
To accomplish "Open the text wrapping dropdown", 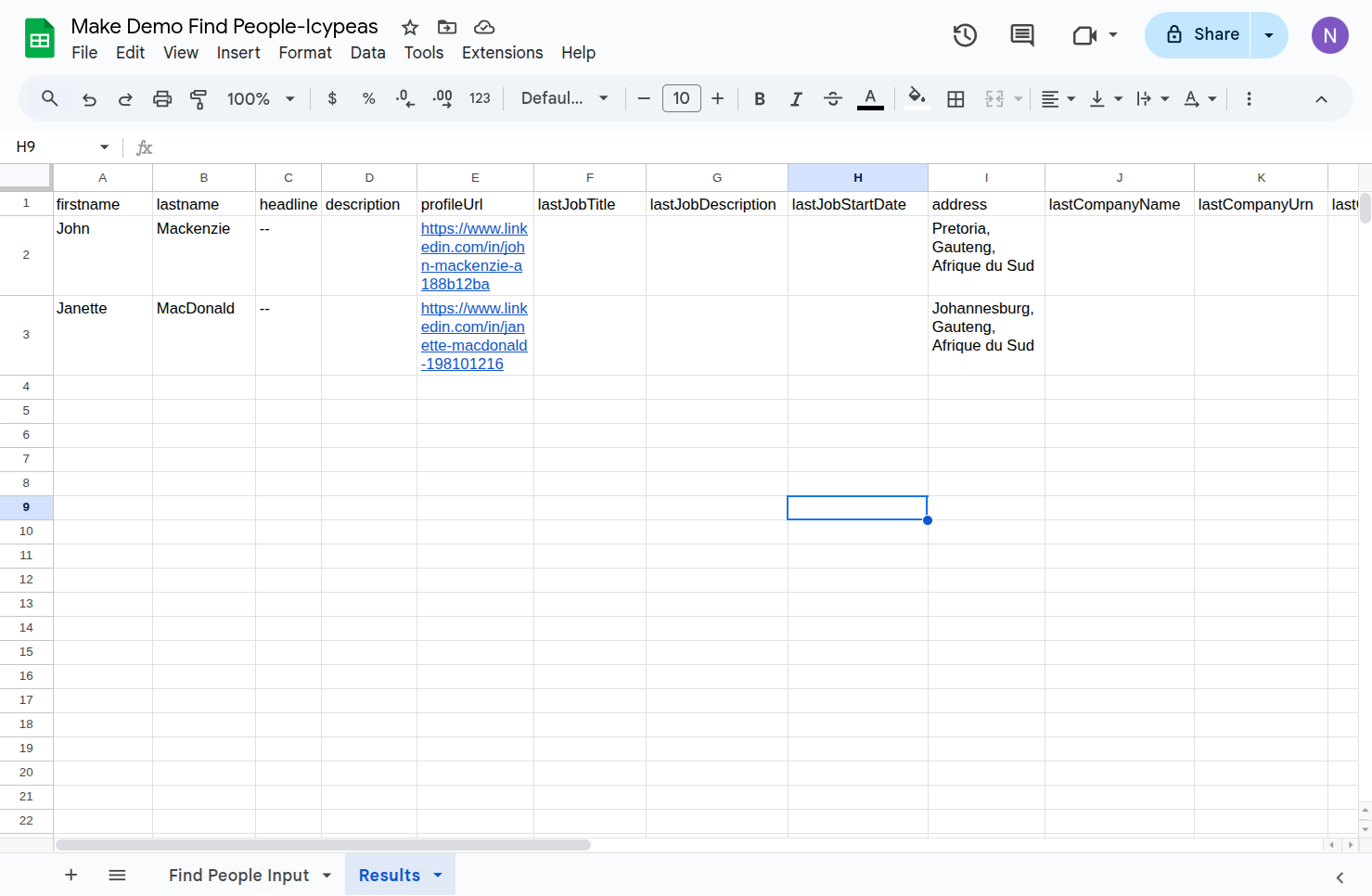I will (x=1153, y=98).
